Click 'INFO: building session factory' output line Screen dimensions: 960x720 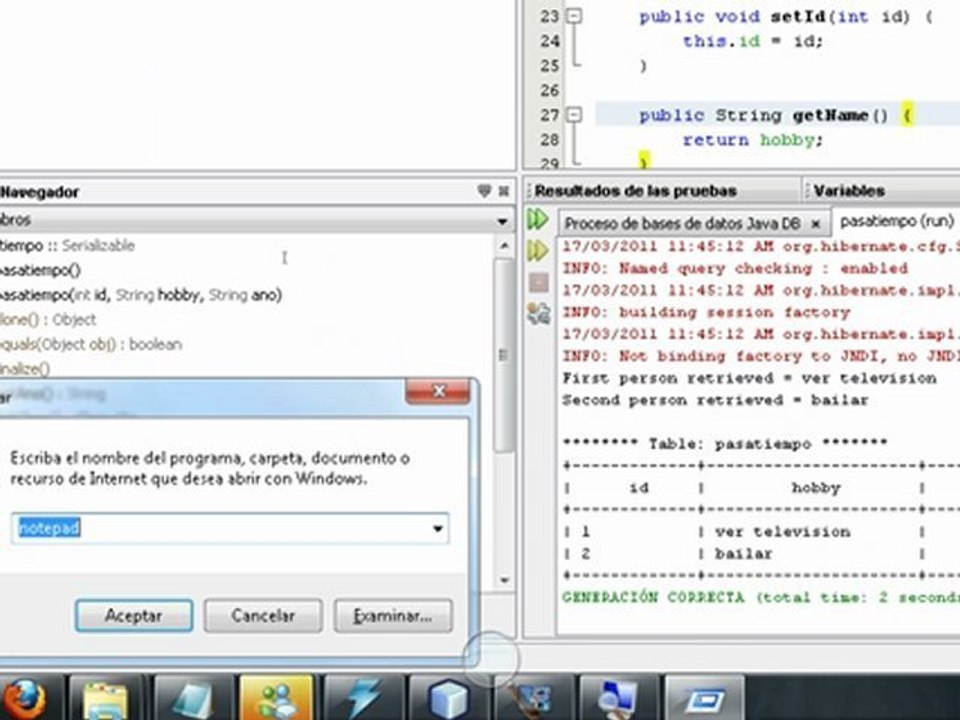[x=706, y=313]
